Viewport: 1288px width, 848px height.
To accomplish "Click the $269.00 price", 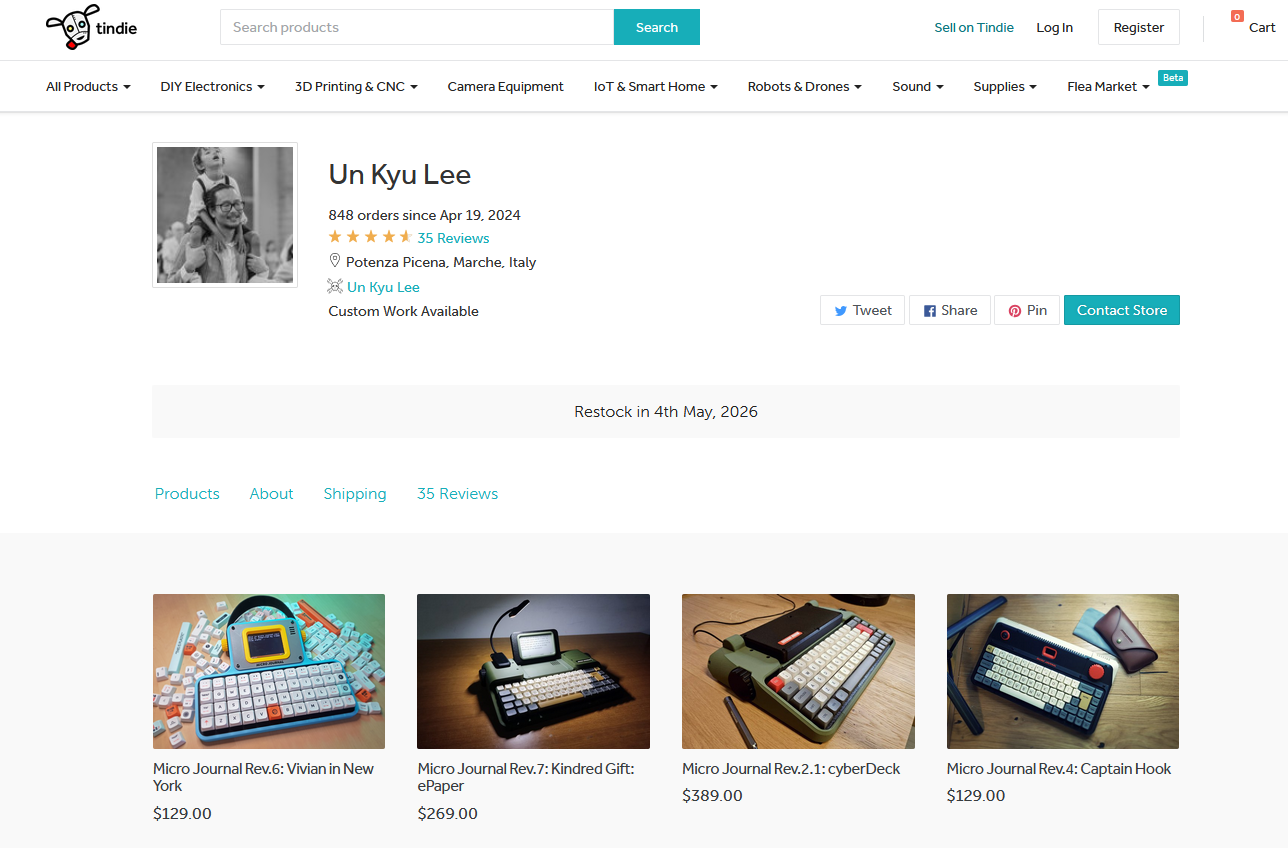I will [x=447, y=814].
